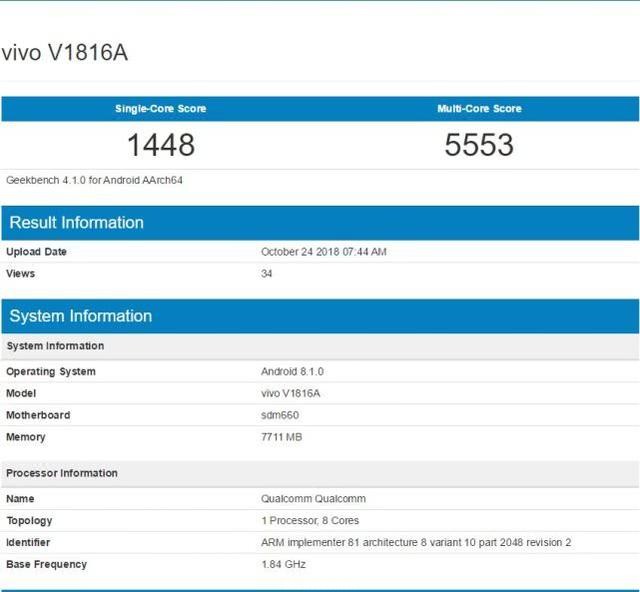The height and width of the screenshot is (592, 640).
Task: Click the 'Views' row label
Action: pos(20,274)
